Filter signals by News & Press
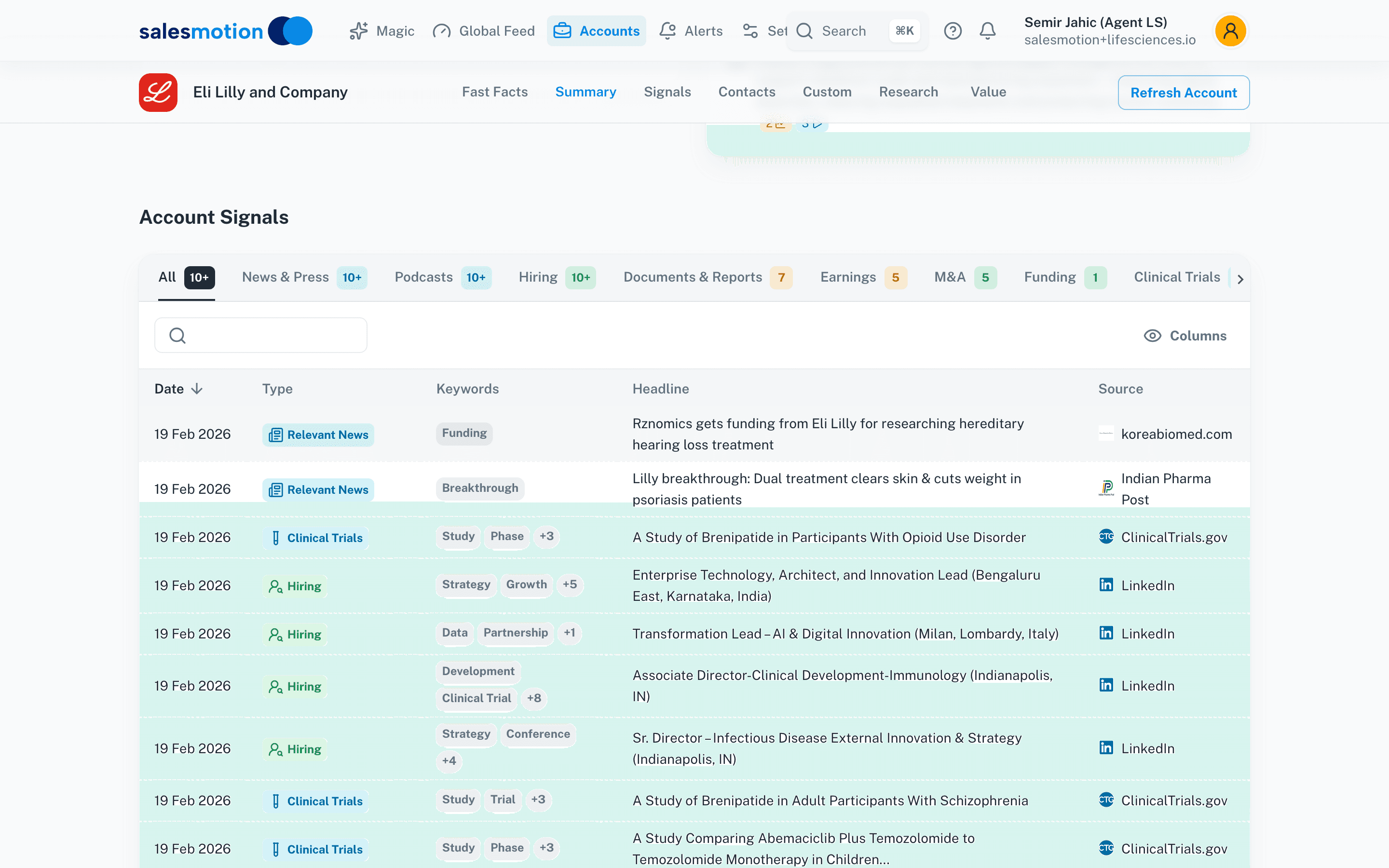1389x868 pixels. (x=304, y=278)
